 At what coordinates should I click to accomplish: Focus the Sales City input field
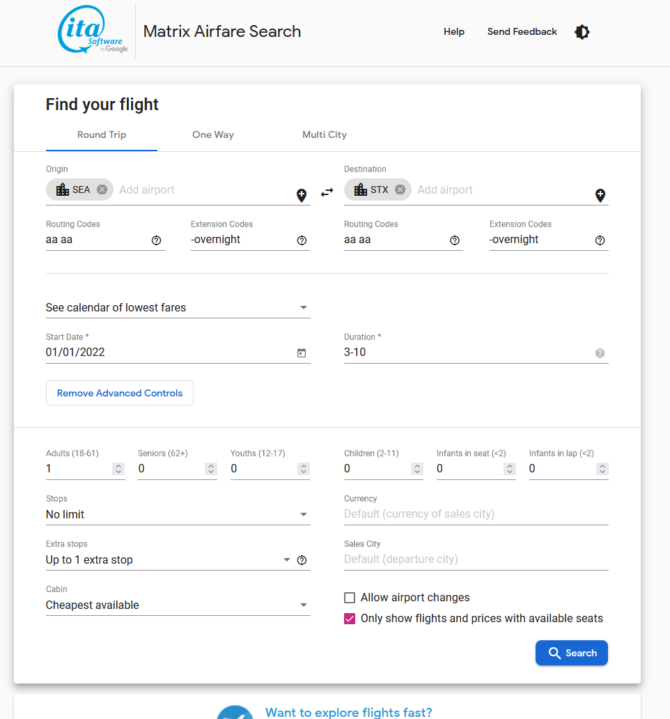tap(476, 559)
